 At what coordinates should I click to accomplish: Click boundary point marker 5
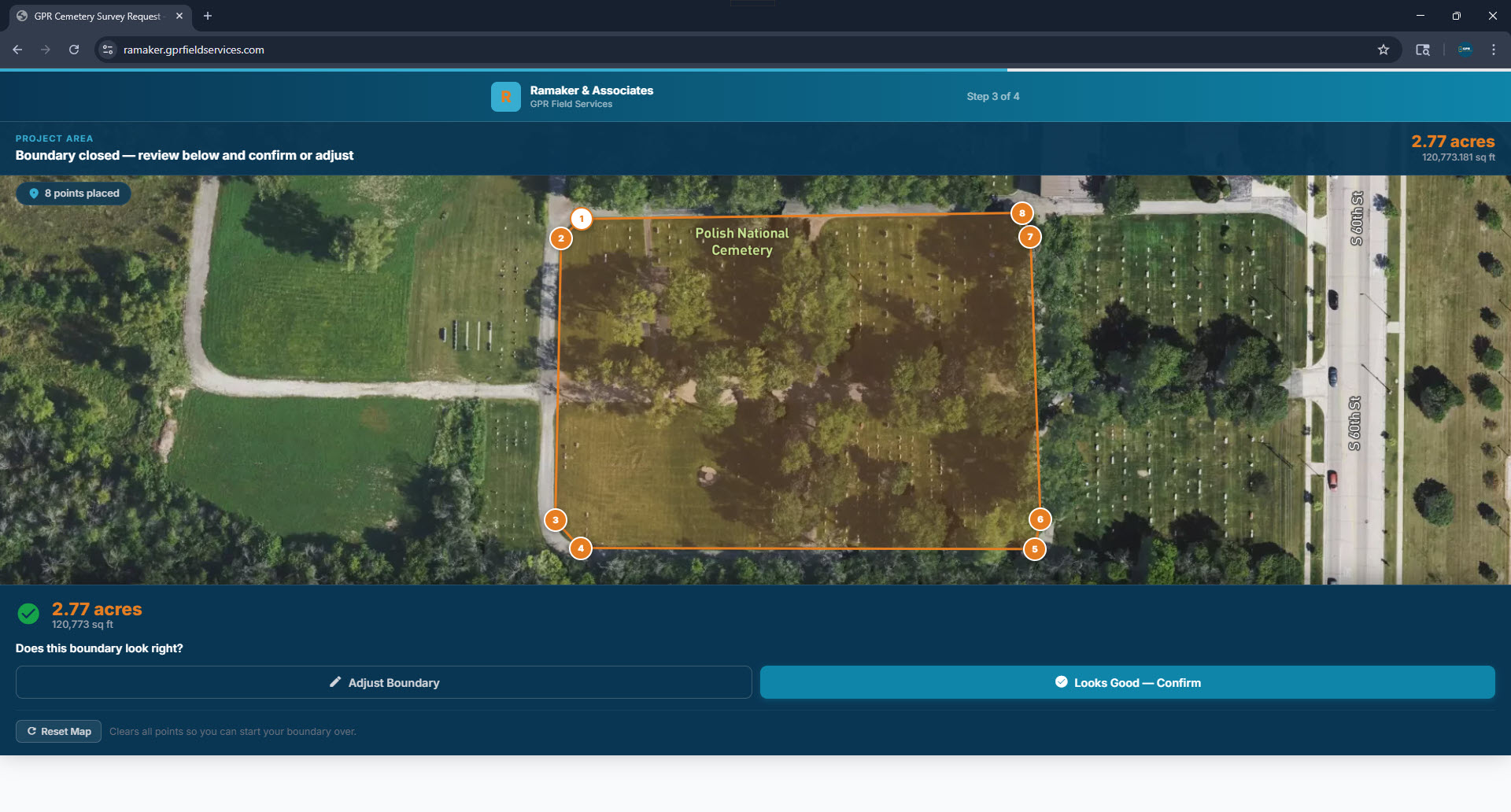coord(1035,549)
